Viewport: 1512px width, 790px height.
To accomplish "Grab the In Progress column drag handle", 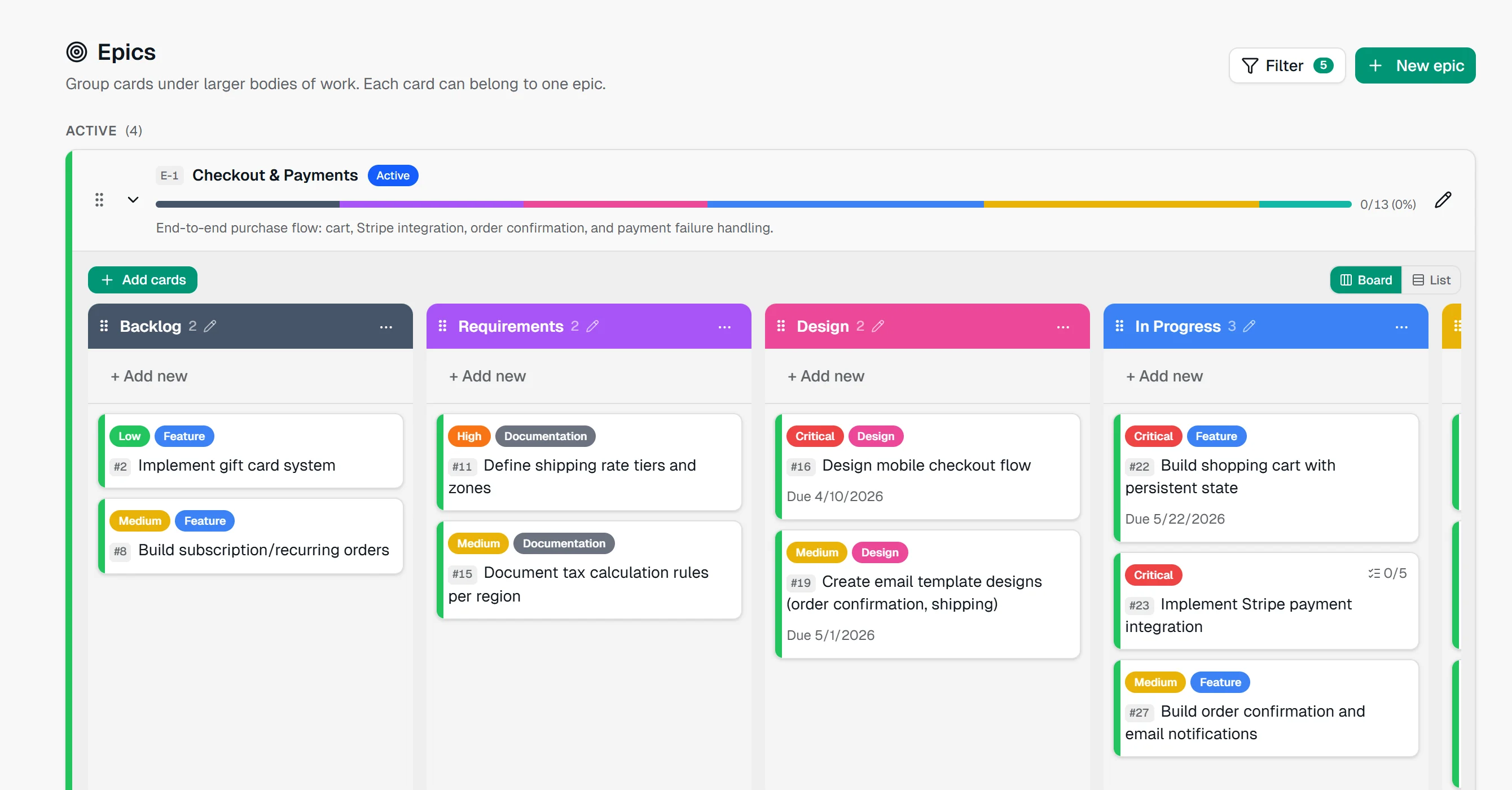I will pyautogui.click(x=1119, y=326).
